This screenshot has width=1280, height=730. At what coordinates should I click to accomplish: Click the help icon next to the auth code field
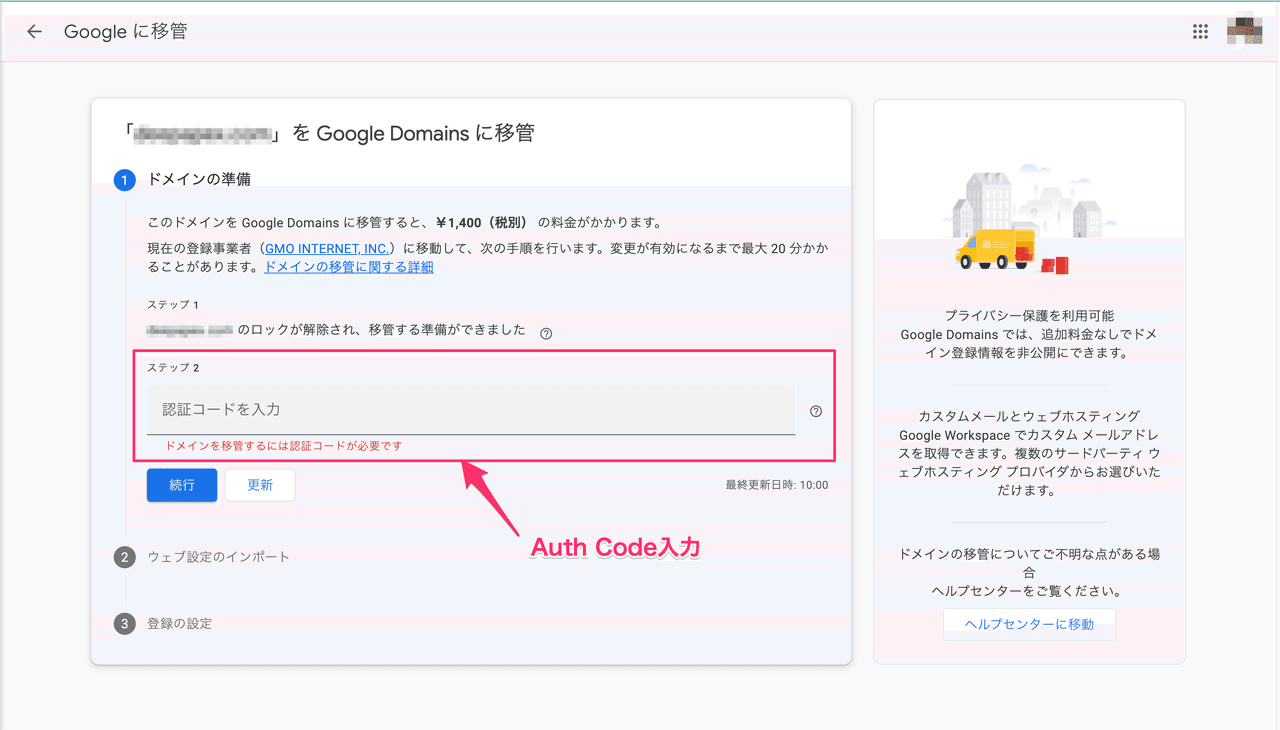816,410
